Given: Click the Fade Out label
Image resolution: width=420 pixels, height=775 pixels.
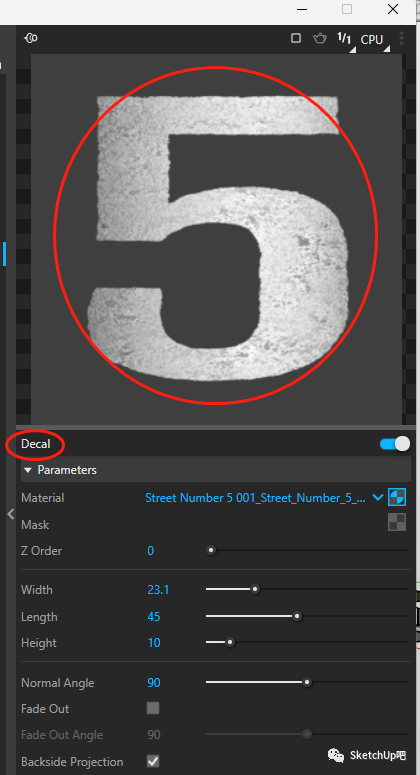Looking at the screenshot, I should click(x=45, y=708).
